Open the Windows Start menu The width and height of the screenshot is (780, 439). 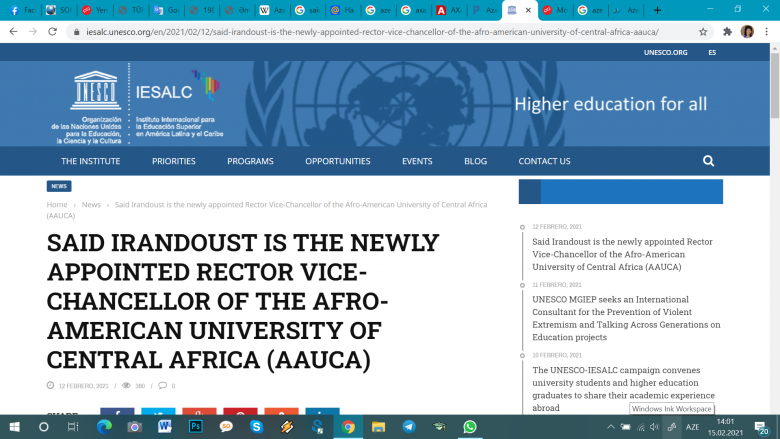pos(14,427)
